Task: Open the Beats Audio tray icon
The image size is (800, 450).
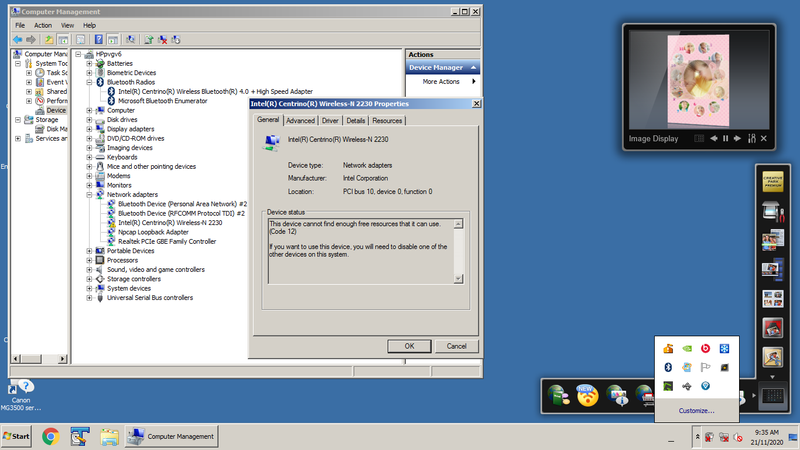Action: (705, 349)
